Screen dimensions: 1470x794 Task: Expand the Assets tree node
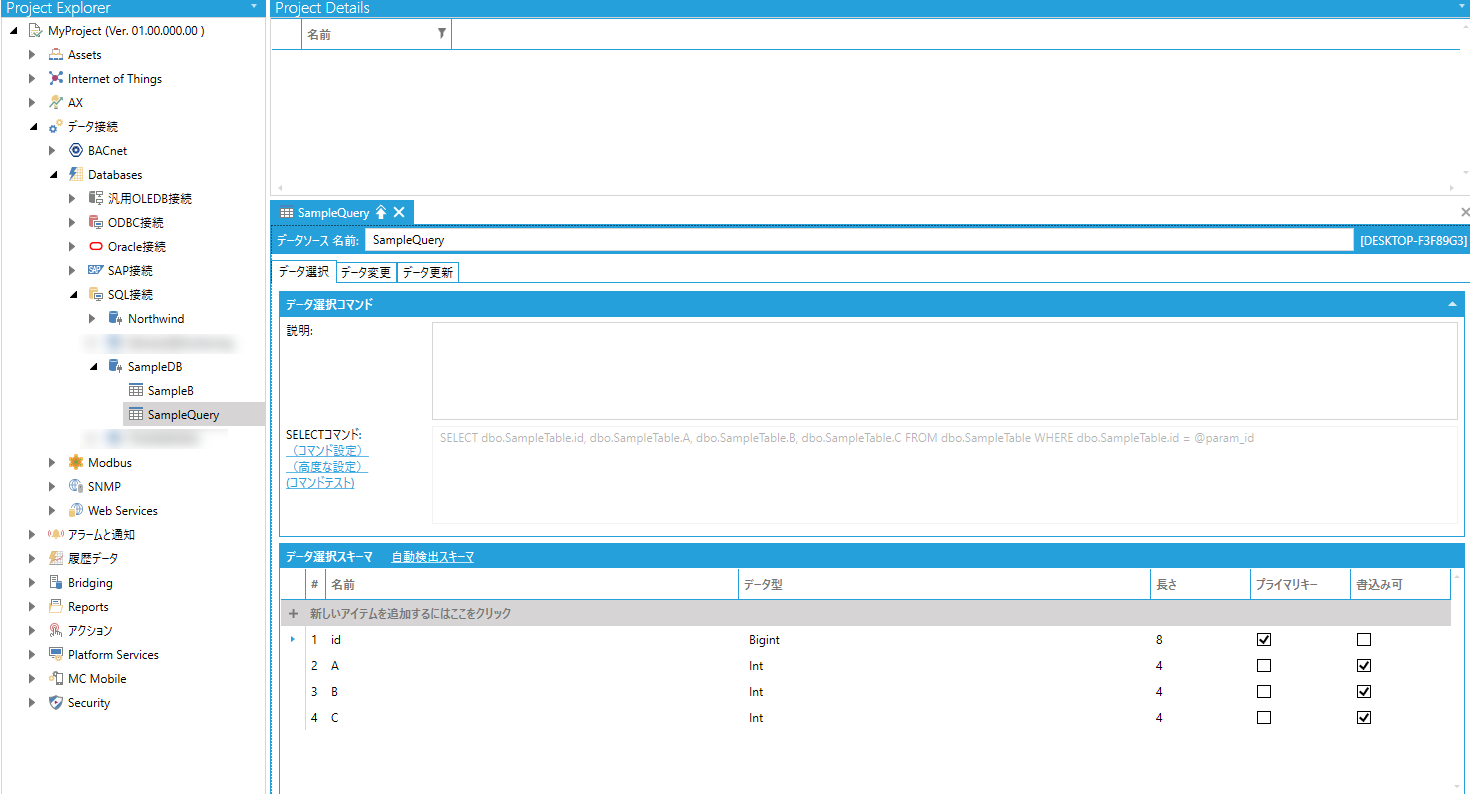[x=32, y=55]
